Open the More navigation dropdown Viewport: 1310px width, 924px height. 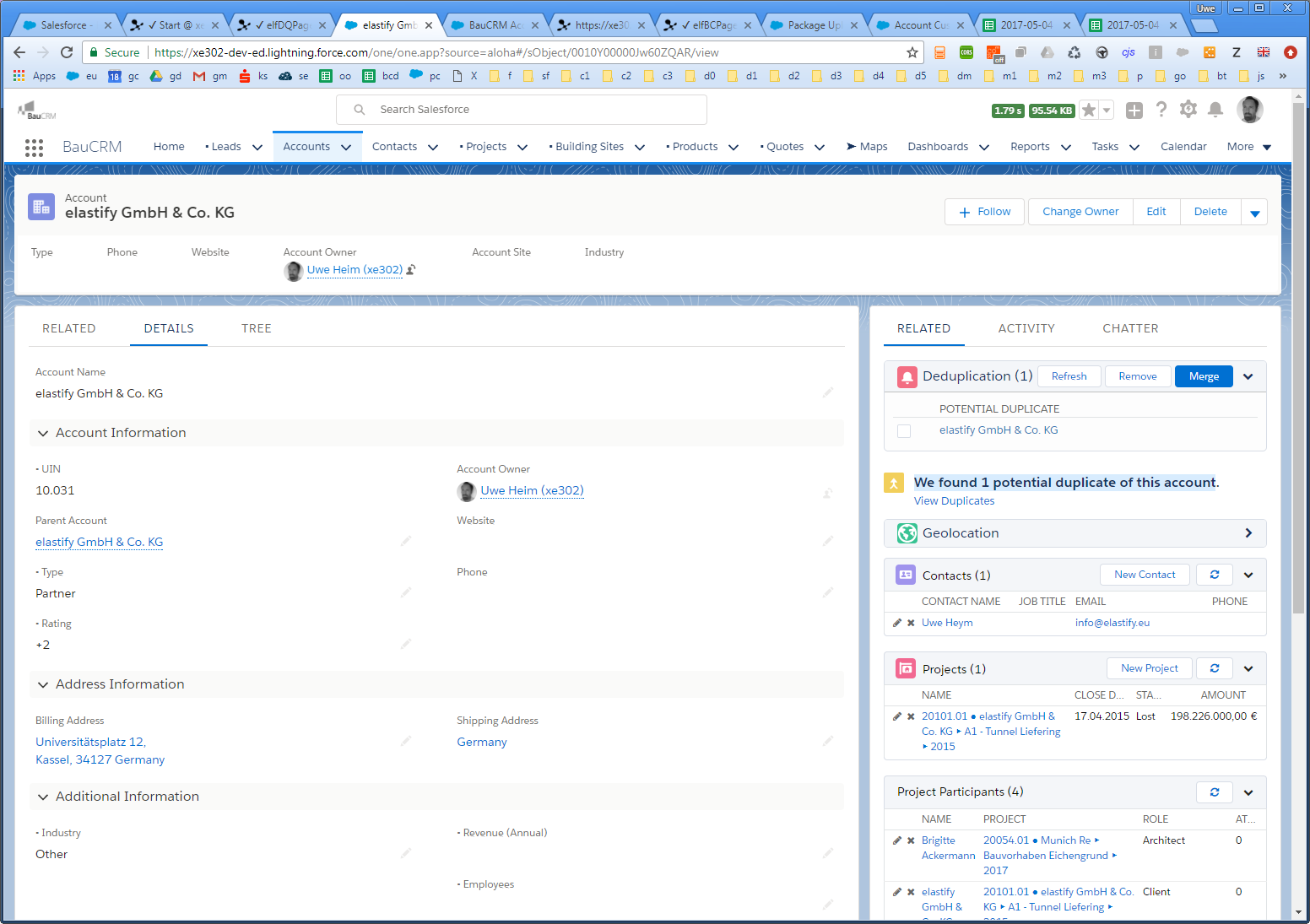click(1249, 147)
